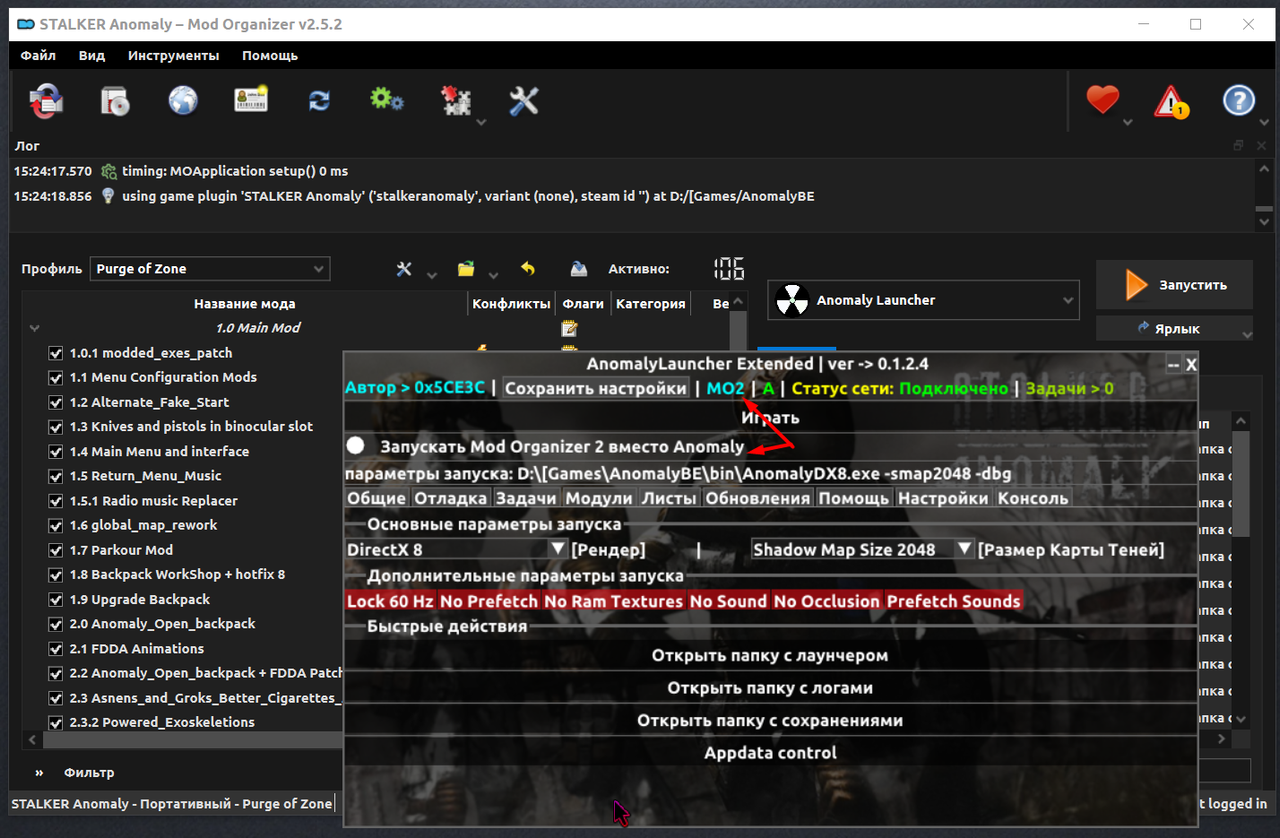
Task: Uncheck the 1.0.1 modded_exes_patch mod
Action: pos(56,353)
